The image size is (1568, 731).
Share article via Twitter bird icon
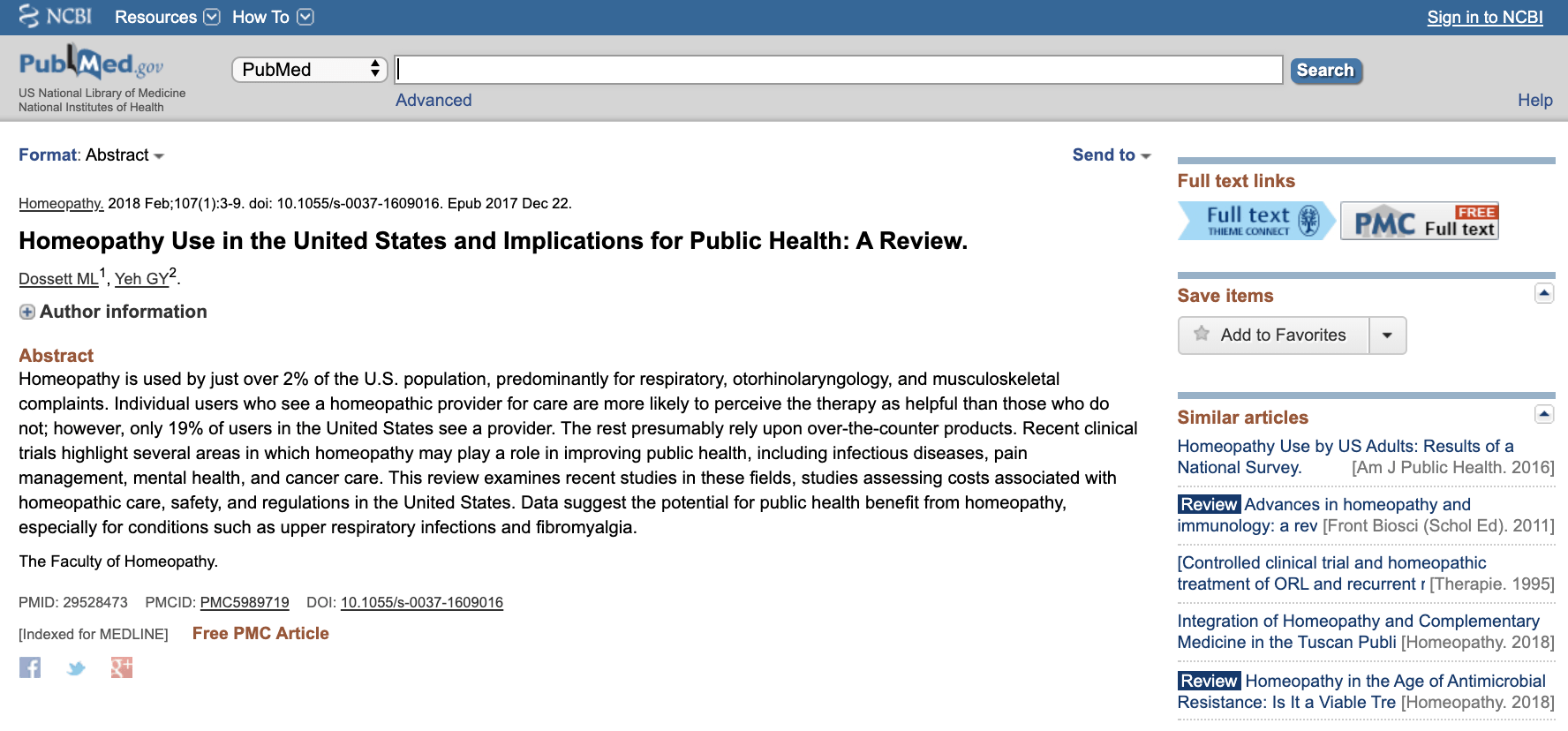[x=76, y=668]
